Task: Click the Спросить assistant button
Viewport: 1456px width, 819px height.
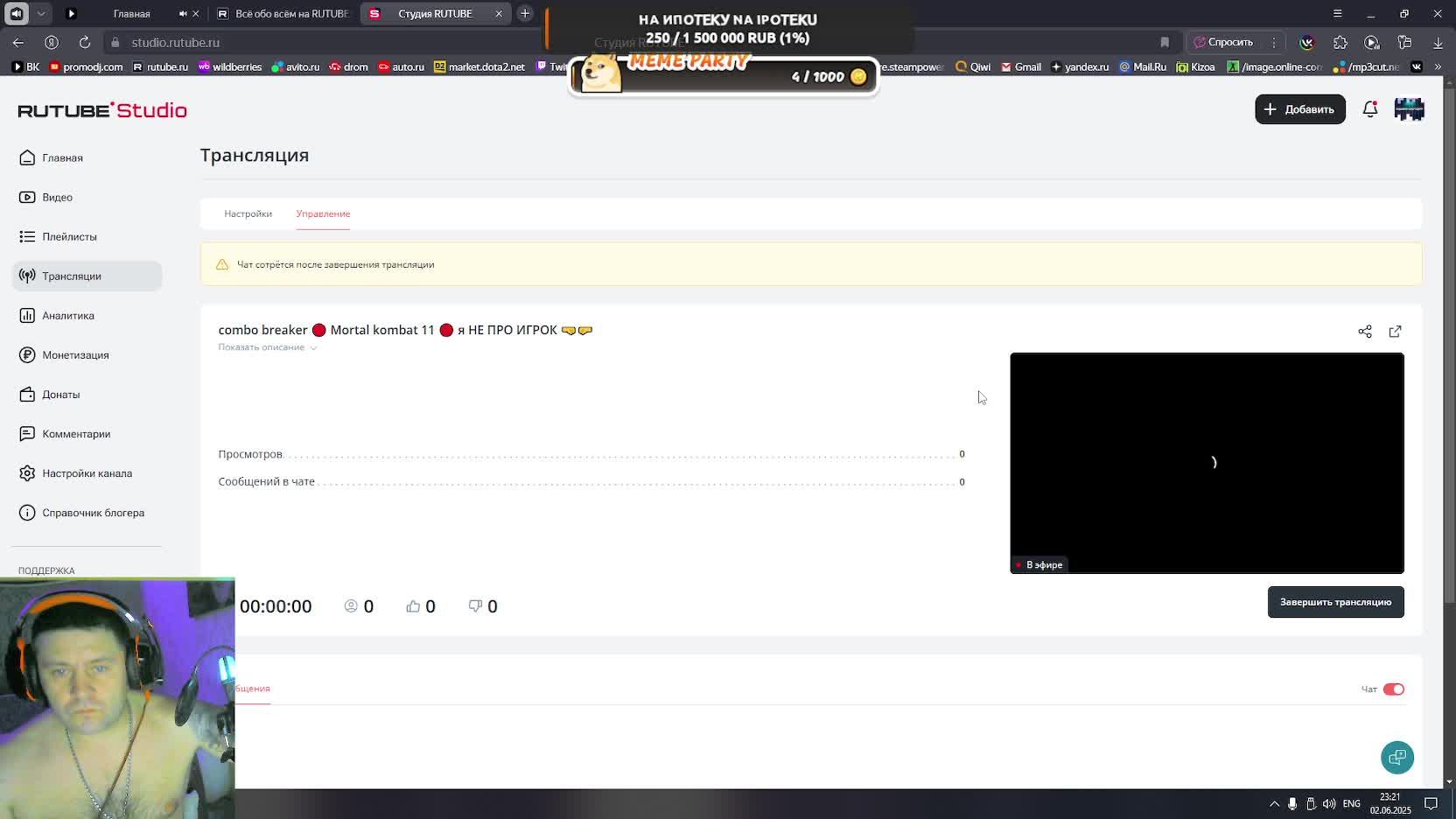Action: tap(1224, 42)
